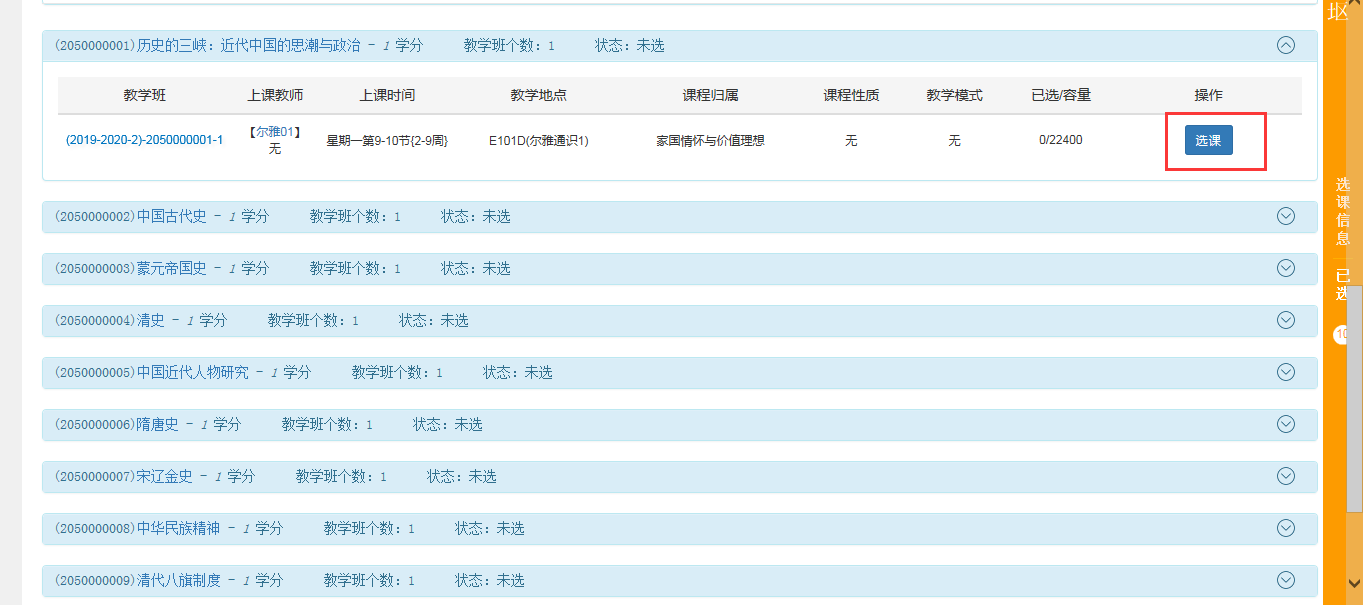The image size is (1363, 605).
Task: Open class link (2019-2020-2)-2050000001-1
Action: coord(144,141)
